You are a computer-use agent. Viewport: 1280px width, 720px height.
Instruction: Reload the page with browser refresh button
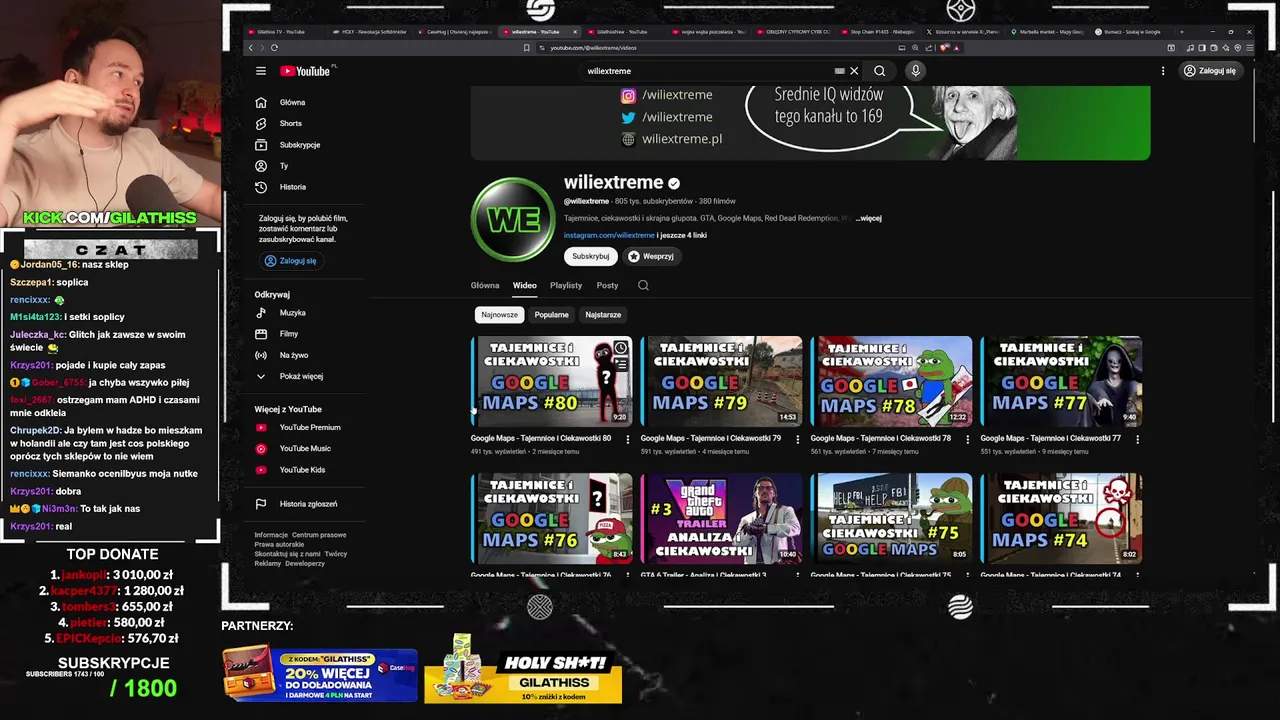click(274, 47)
